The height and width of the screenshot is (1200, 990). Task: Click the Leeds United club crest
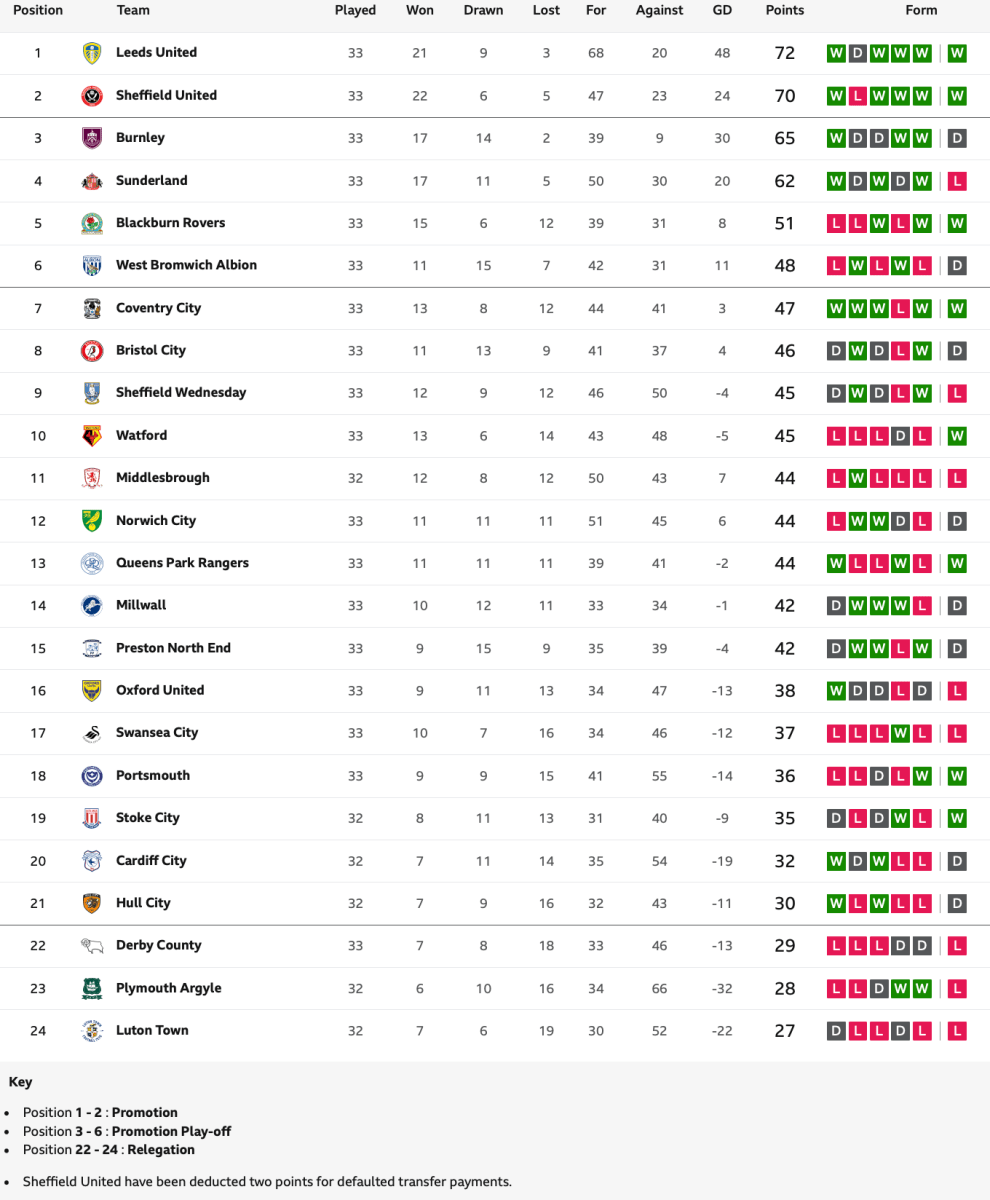pyautogui.click(x=92, y=53)
